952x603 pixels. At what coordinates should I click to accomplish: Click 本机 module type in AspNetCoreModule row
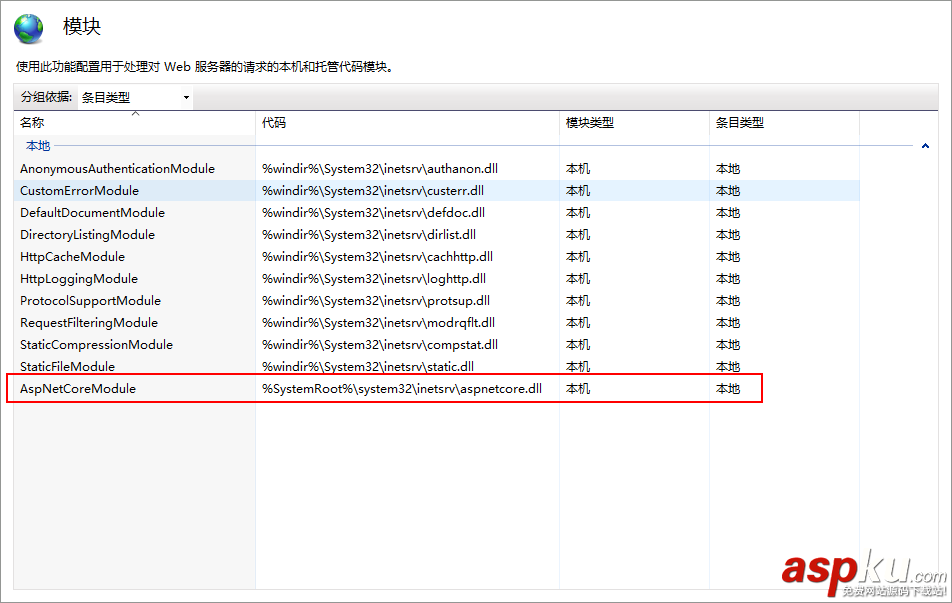(x=578, y=389)
